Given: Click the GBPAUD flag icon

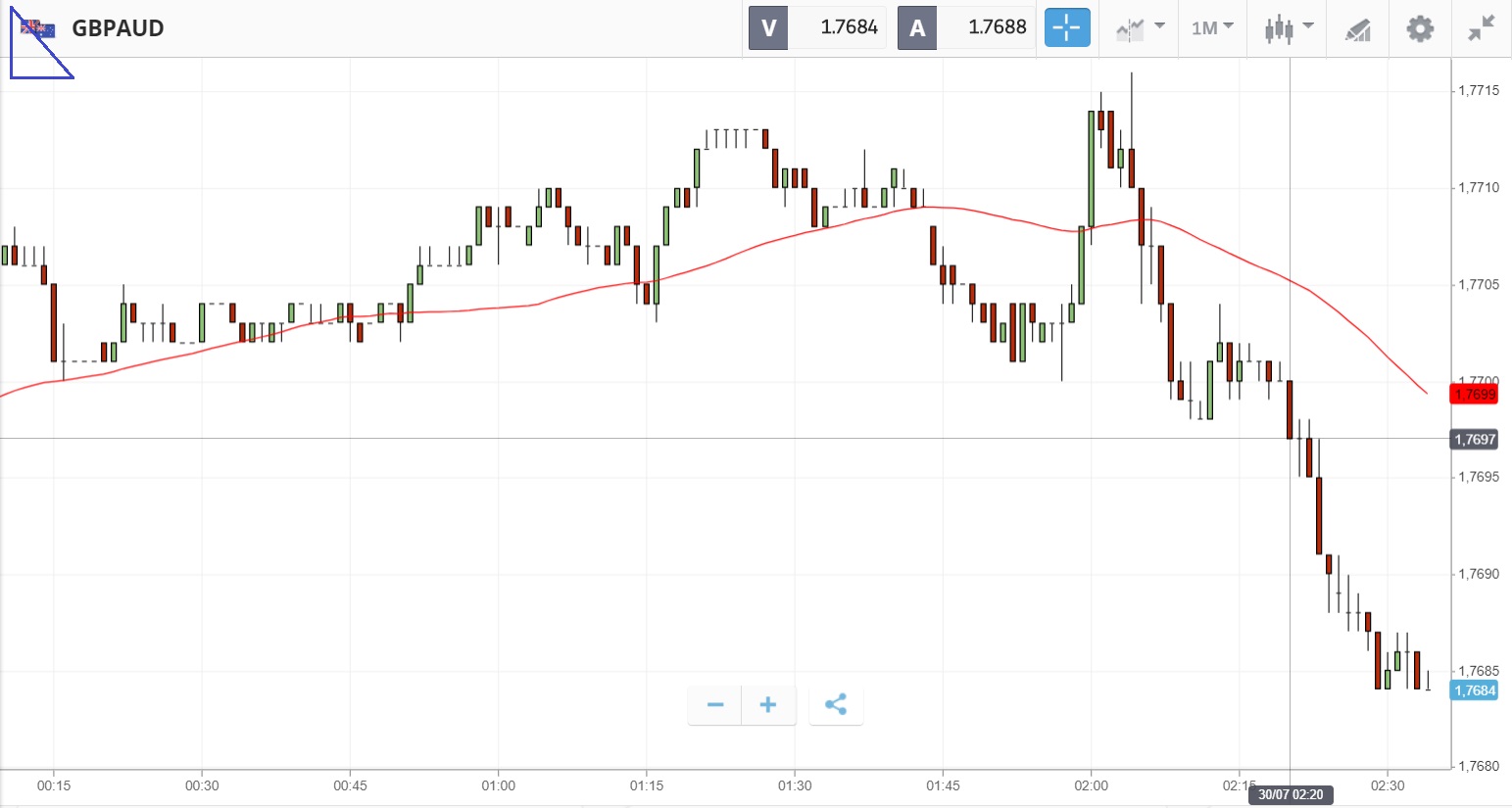Looking at the screenshot, I should (x=38, y=28).
